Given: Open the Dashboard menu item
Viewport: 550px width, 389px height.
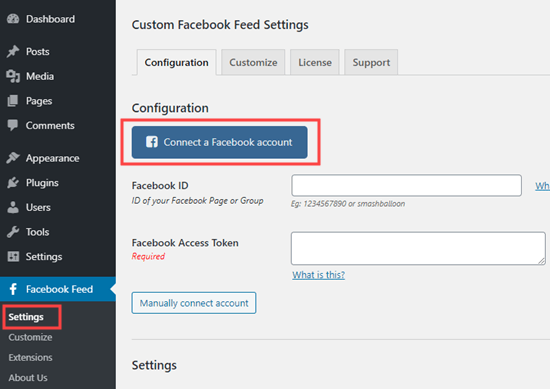Looking at the screenshot, I should (58, 19).
